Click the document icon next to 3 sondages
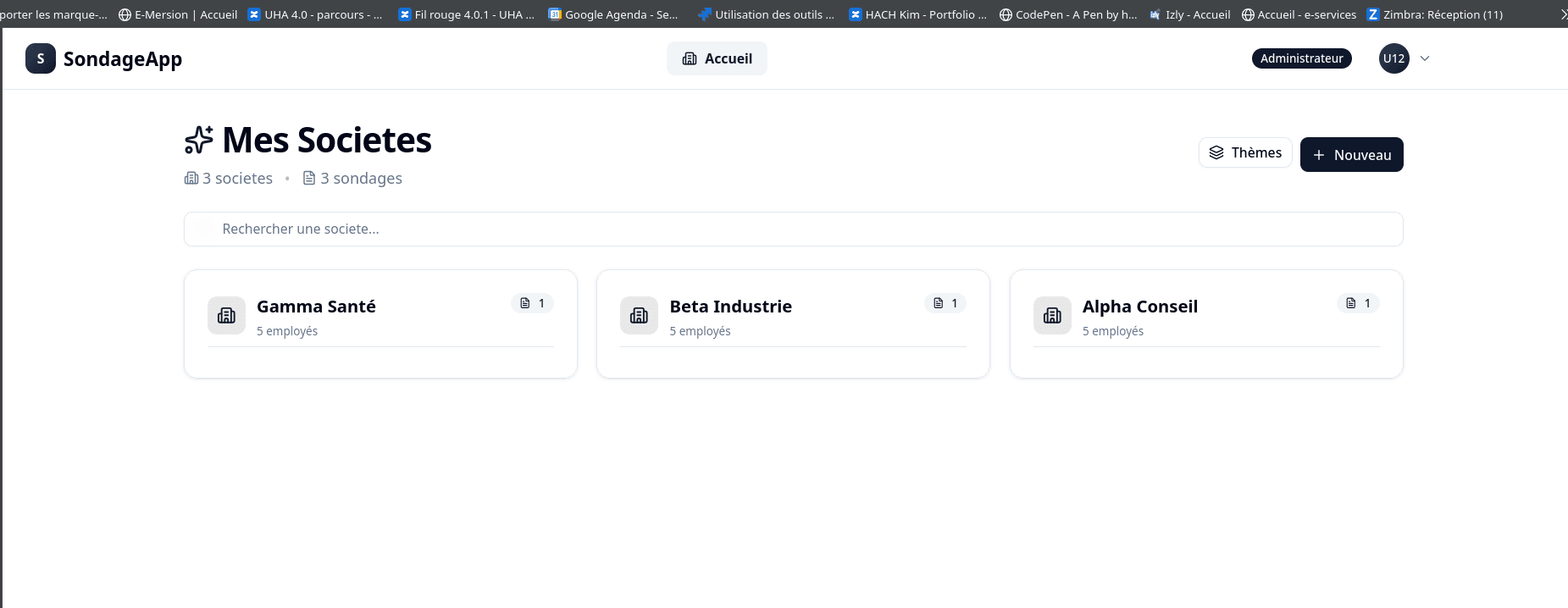 pyautogui.click(x=309, y=178)
